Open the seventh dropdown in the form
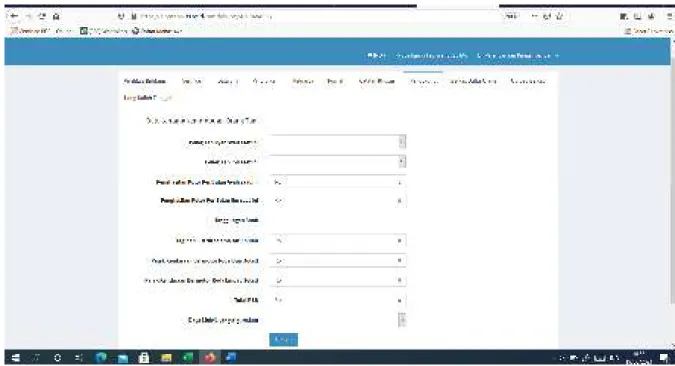Image resolution: width=675 pixels, height=366 pixels. [338, 280]
